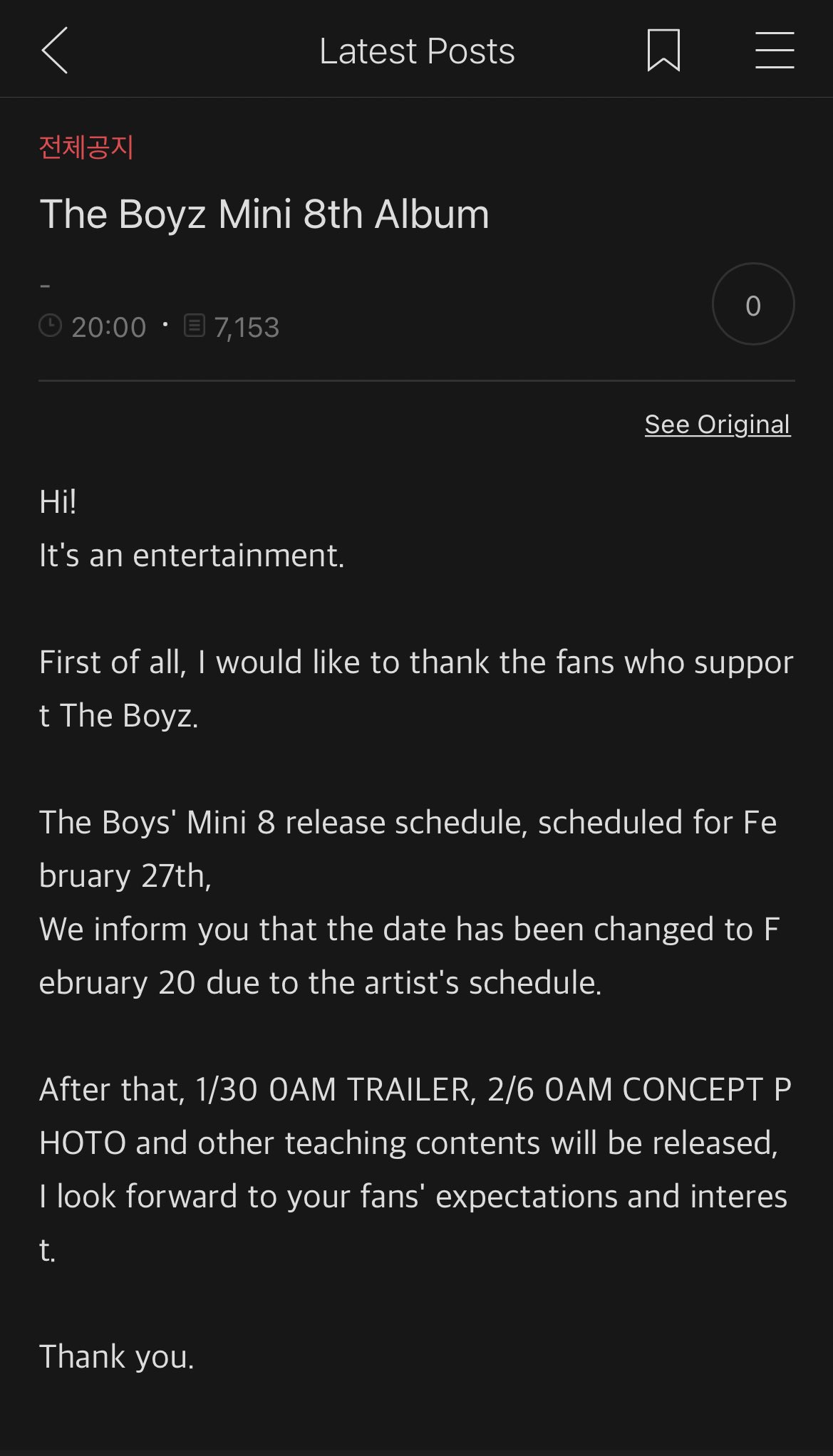Click the clock icon beside 20:00
833x1456 pixels.
[x=50, y=326]
